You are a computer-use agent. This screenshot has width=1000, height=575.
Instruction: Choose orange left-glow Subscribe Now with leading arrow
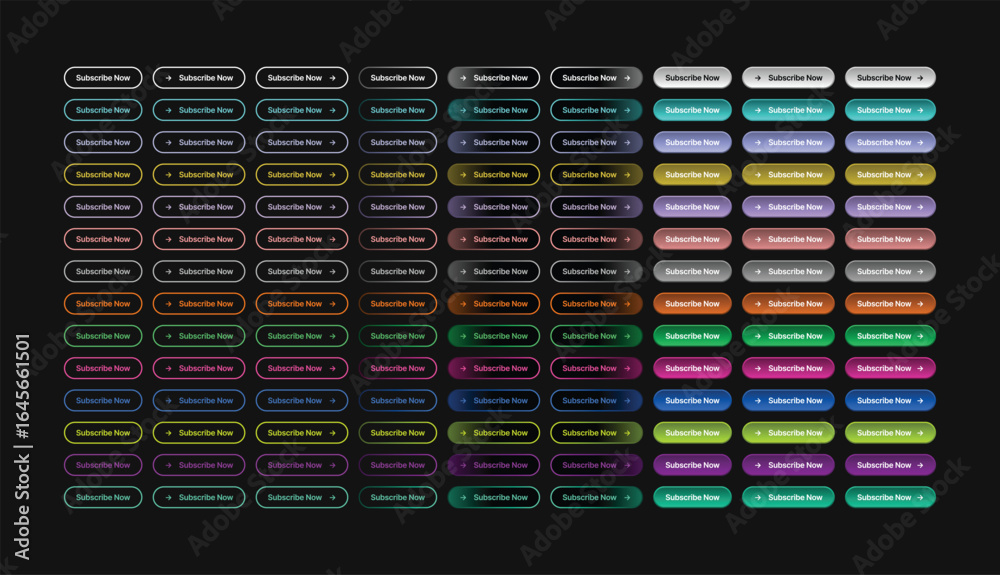click(x=494, y=303)
